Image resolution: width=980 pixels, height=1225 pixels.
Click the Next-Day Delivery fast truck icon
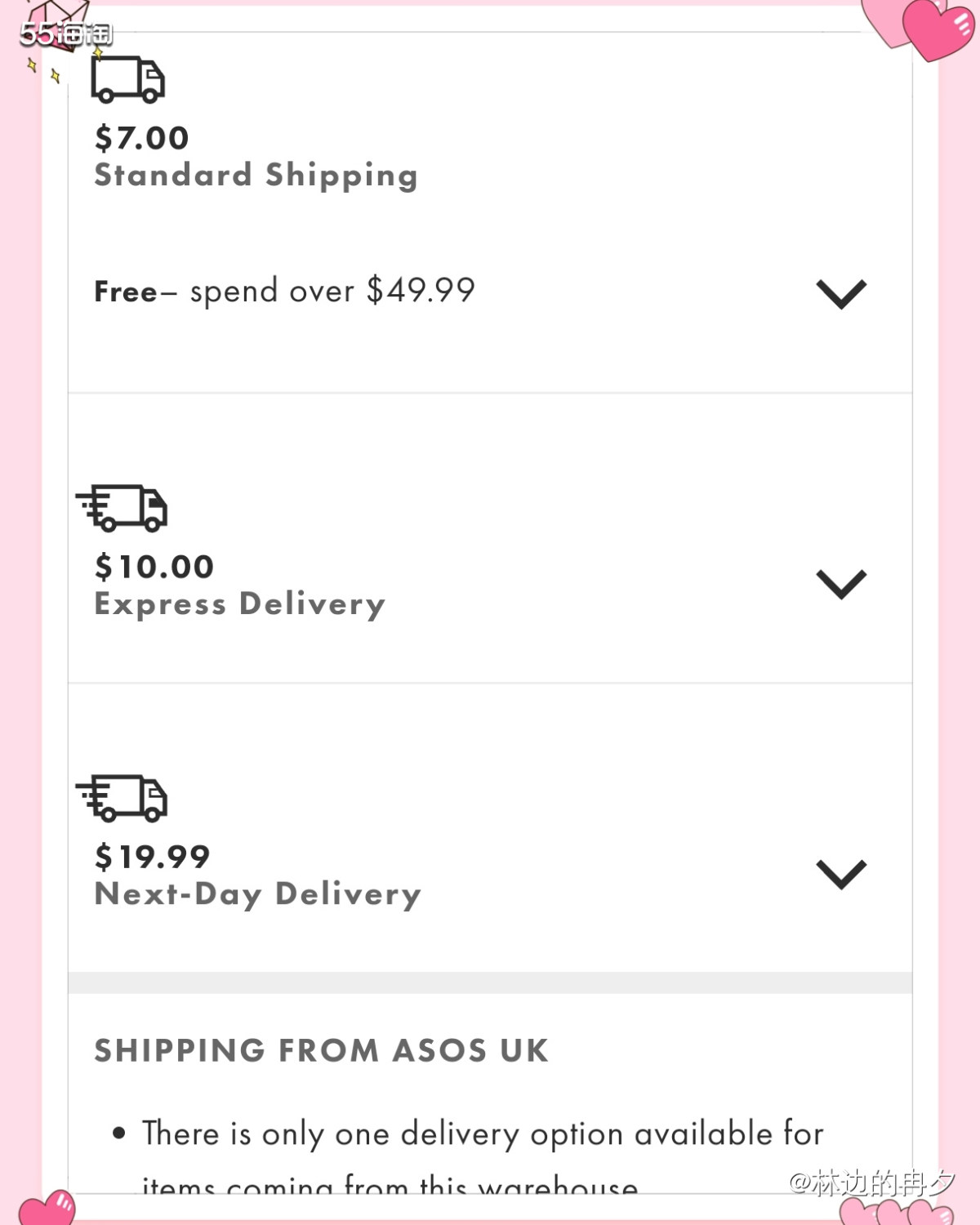122,798
